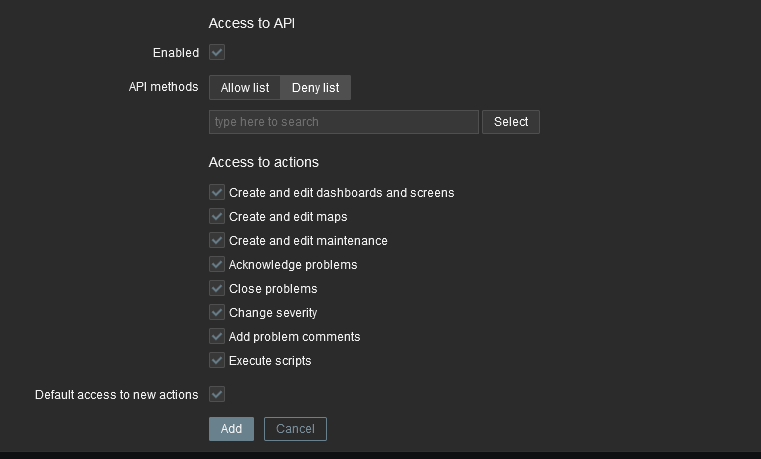Select the Deny list option
761x459 pixels.
pos(315,88)
